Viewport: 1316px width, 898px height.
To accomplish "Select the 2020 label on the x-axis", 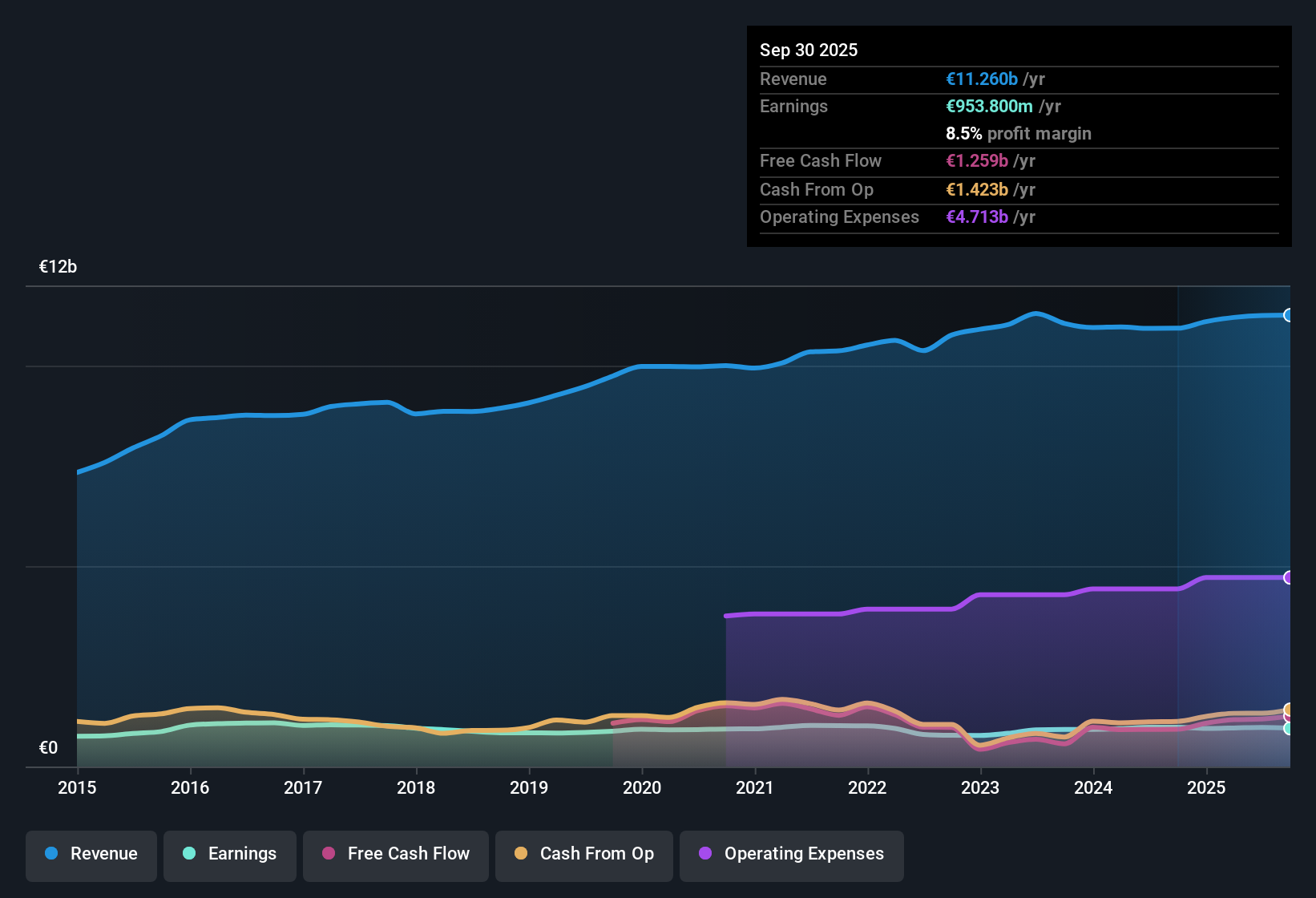I will [x=642, y=788].
